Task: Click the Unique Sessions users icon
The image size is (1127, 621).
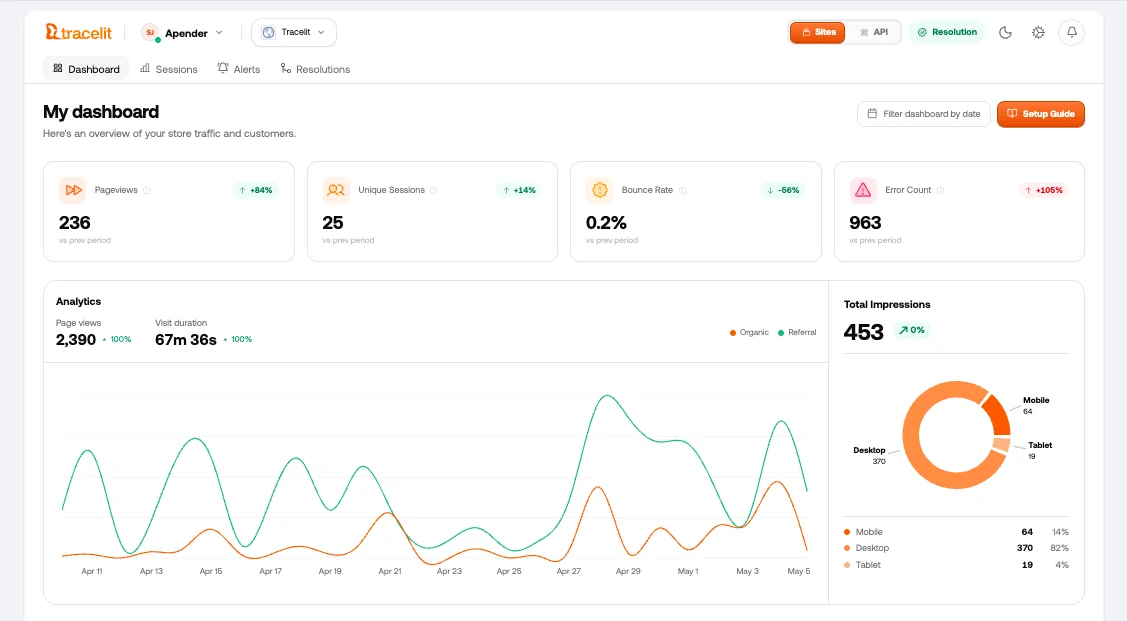Action: 336,190
